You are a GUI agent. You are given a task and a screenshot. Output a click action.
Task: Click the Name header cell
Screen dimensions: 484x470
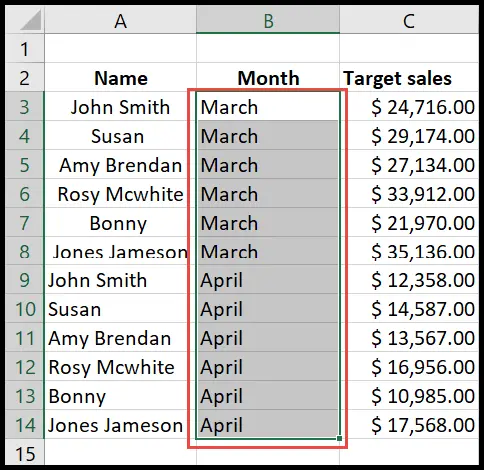(120, 77)
